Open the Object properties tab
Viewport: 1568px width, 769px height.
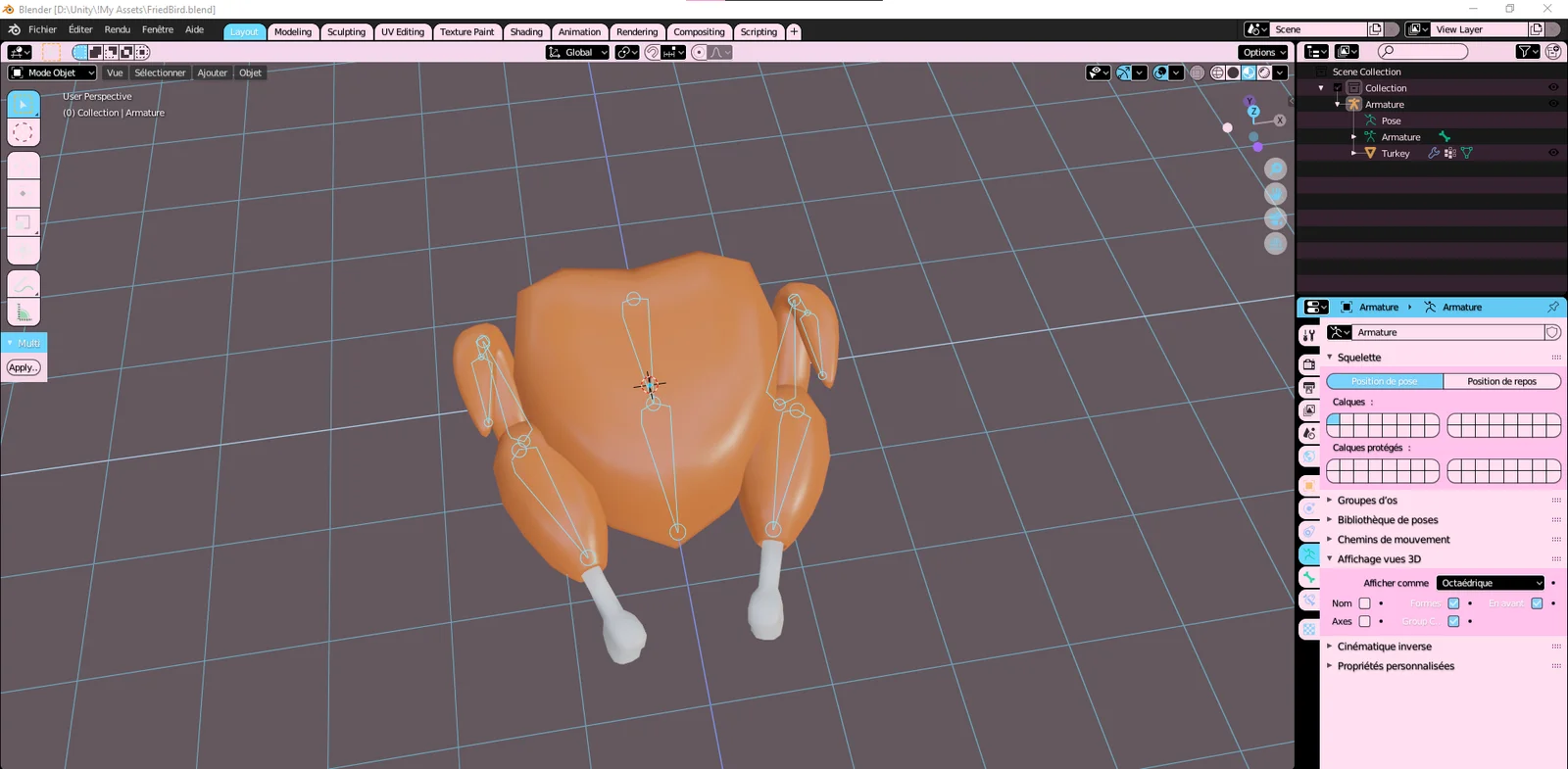coord(1309,486)
